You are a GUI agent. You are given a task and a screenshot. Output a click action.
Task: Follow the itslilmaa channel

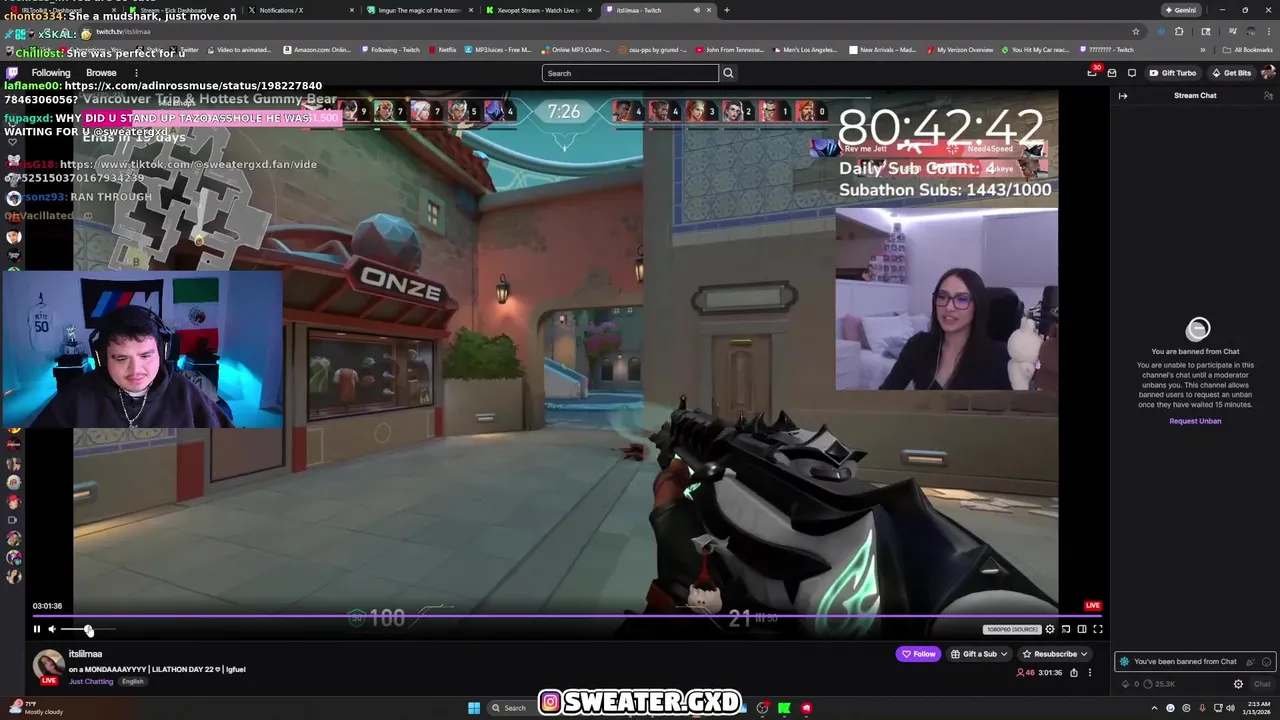pos(918,654)
